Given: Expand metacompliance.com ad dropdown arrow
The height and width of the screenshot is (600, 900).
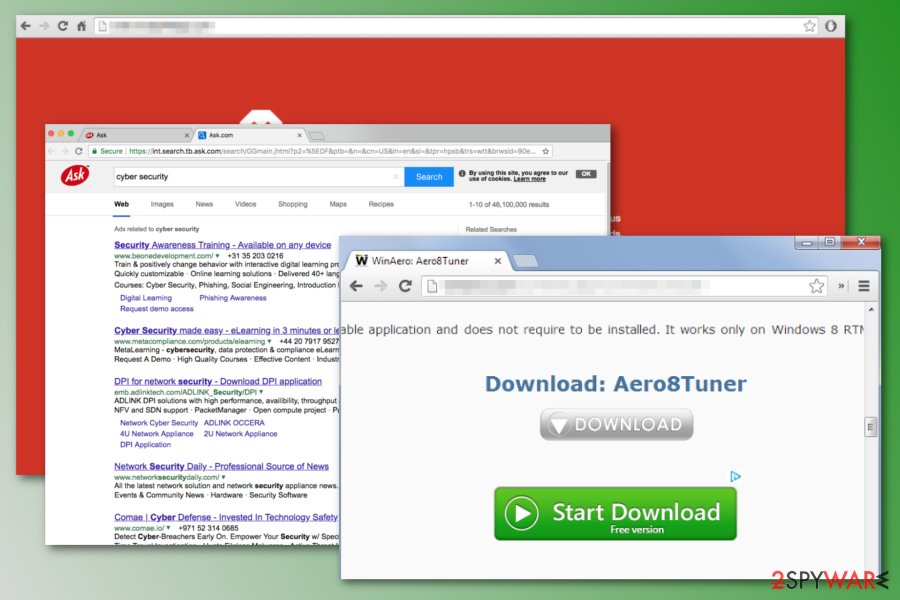Looking at the screenshot, I should pos(269,342).
